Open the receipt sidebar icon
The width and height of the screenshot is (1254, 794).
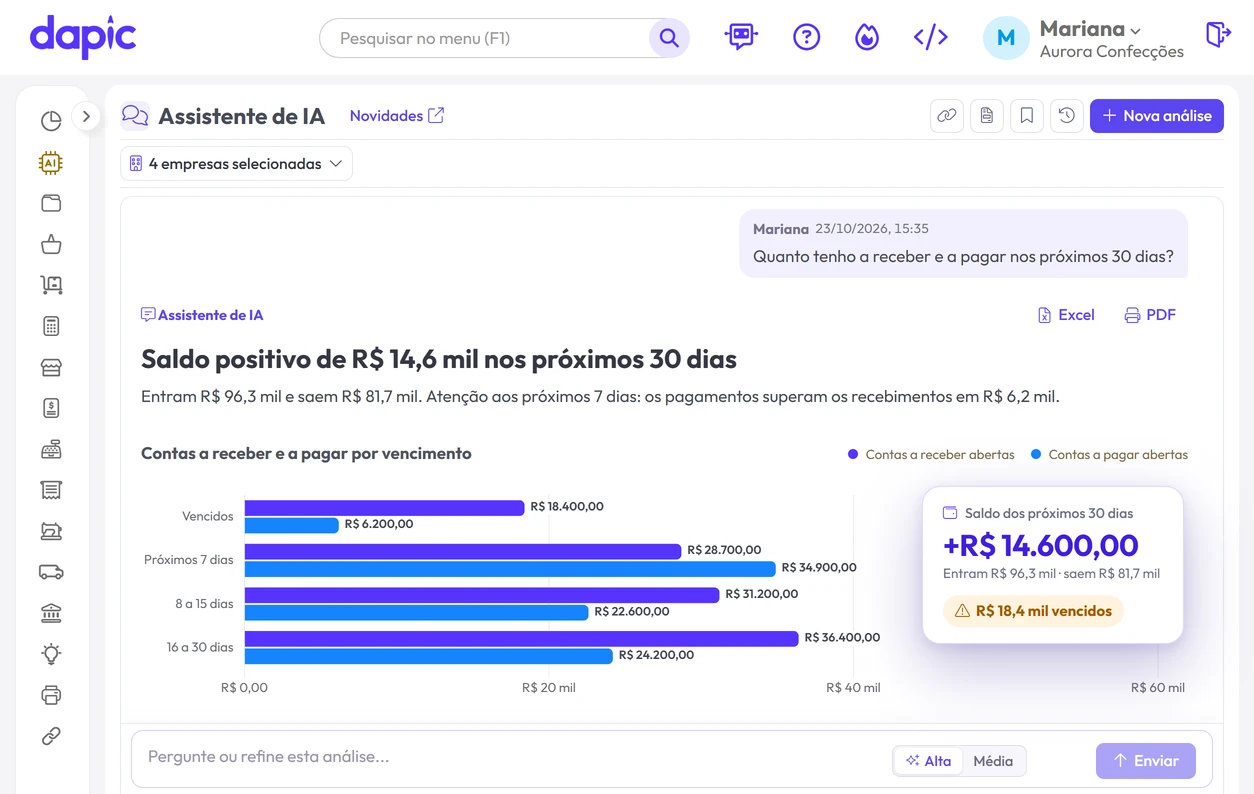(51, 490)
